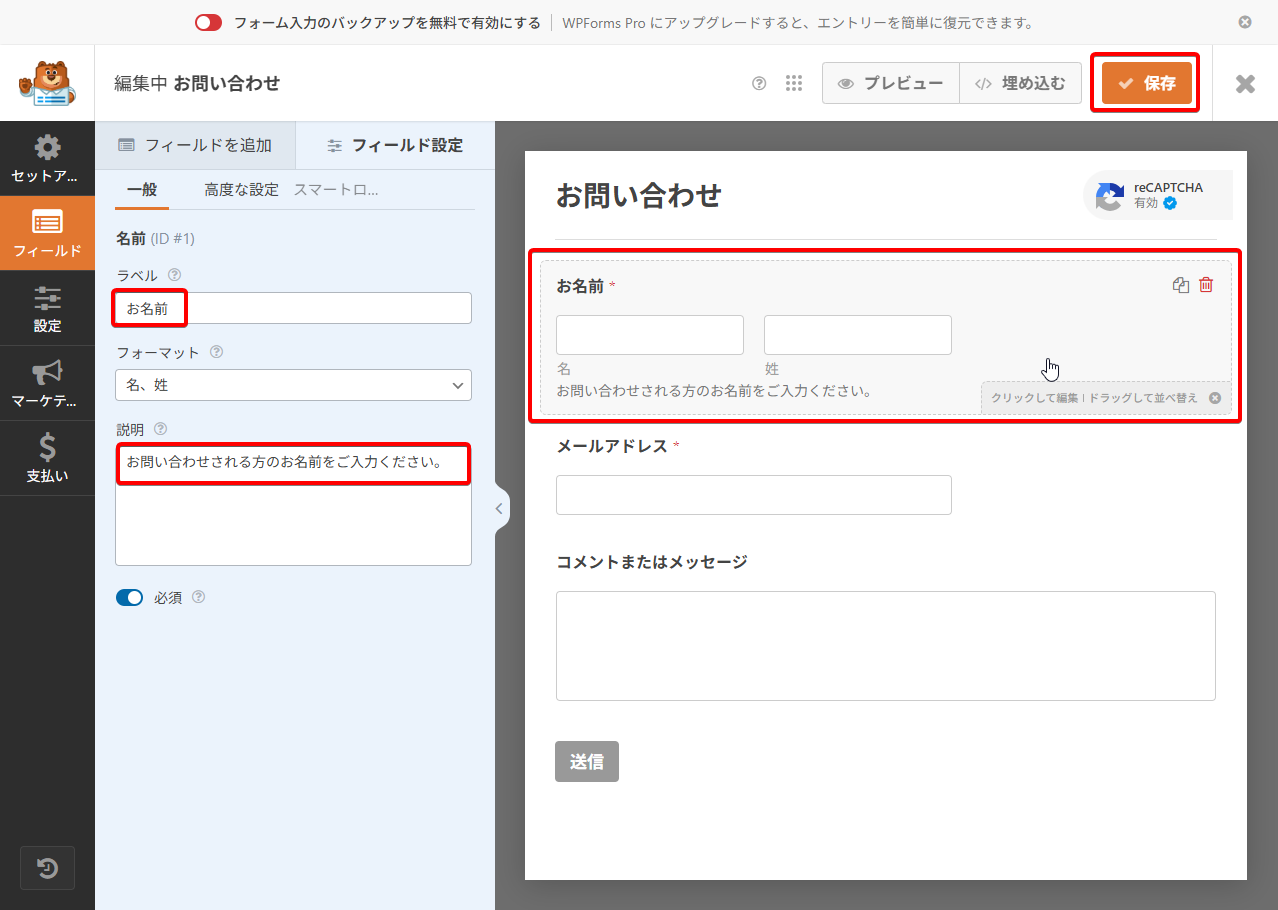Open the フォーマット dropdown
The height and width of the screenshot is (910, 1278).
coord(293,385)
